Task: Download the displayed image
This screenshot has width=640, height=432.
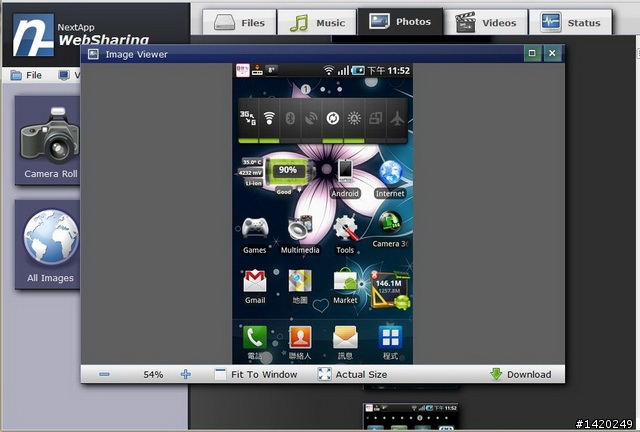Action: point(521,374)
